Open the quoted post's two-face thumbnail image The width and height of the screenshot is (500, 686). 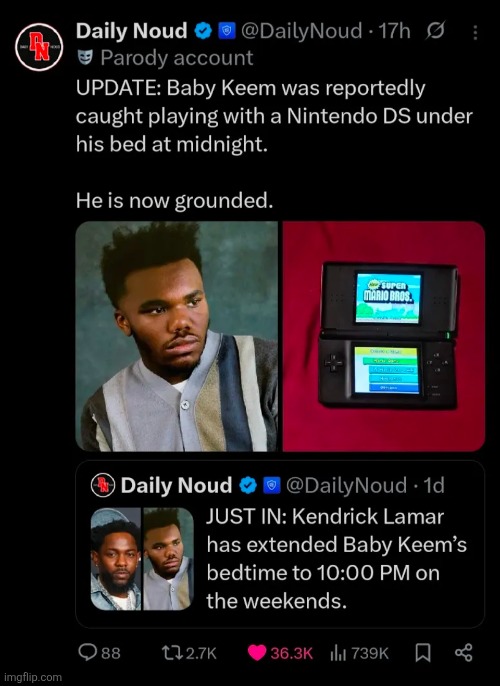click(142, 559)
